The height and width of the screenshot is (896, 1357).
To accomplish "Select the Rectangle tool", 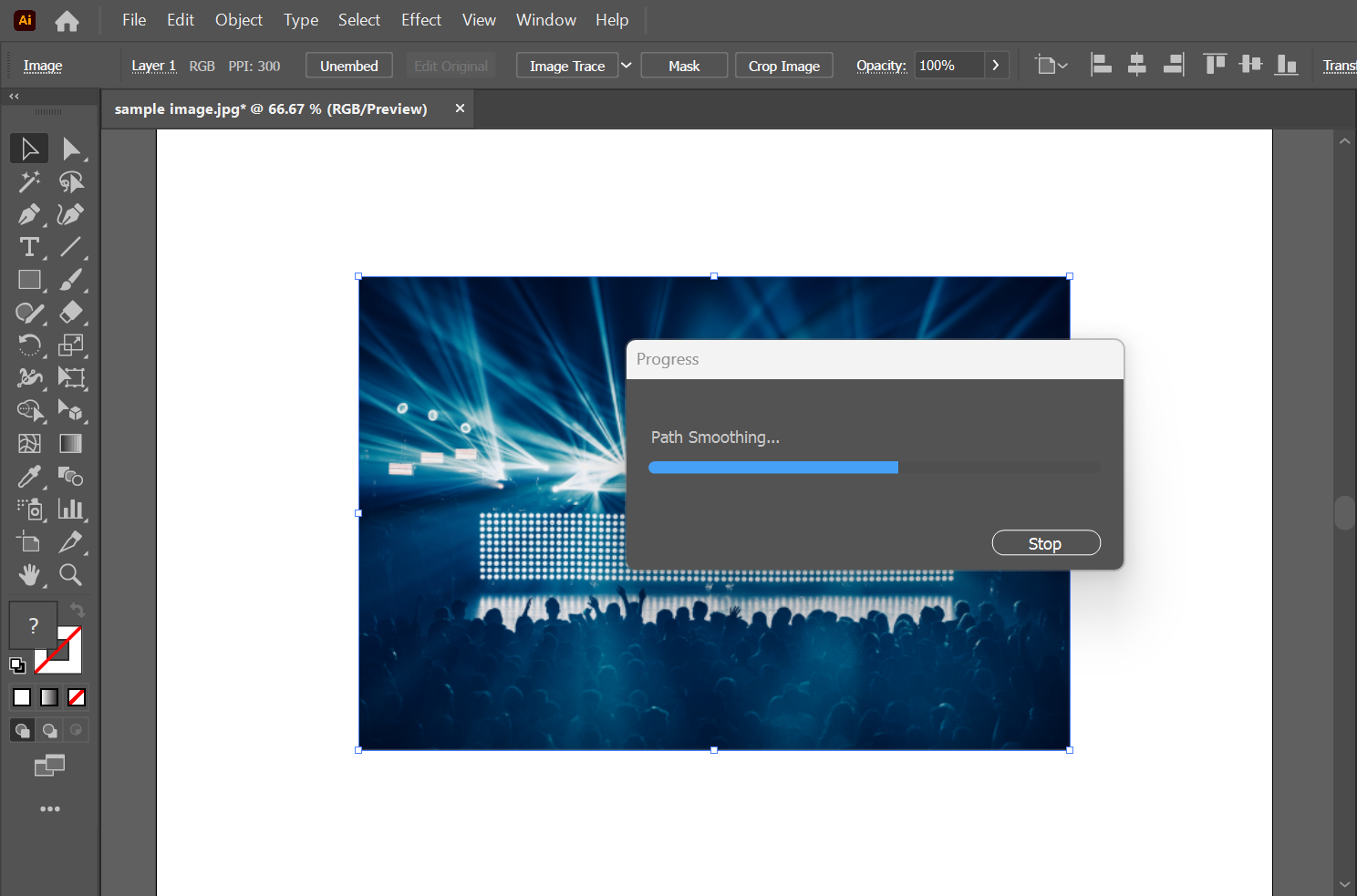I will tap(29, 280).
